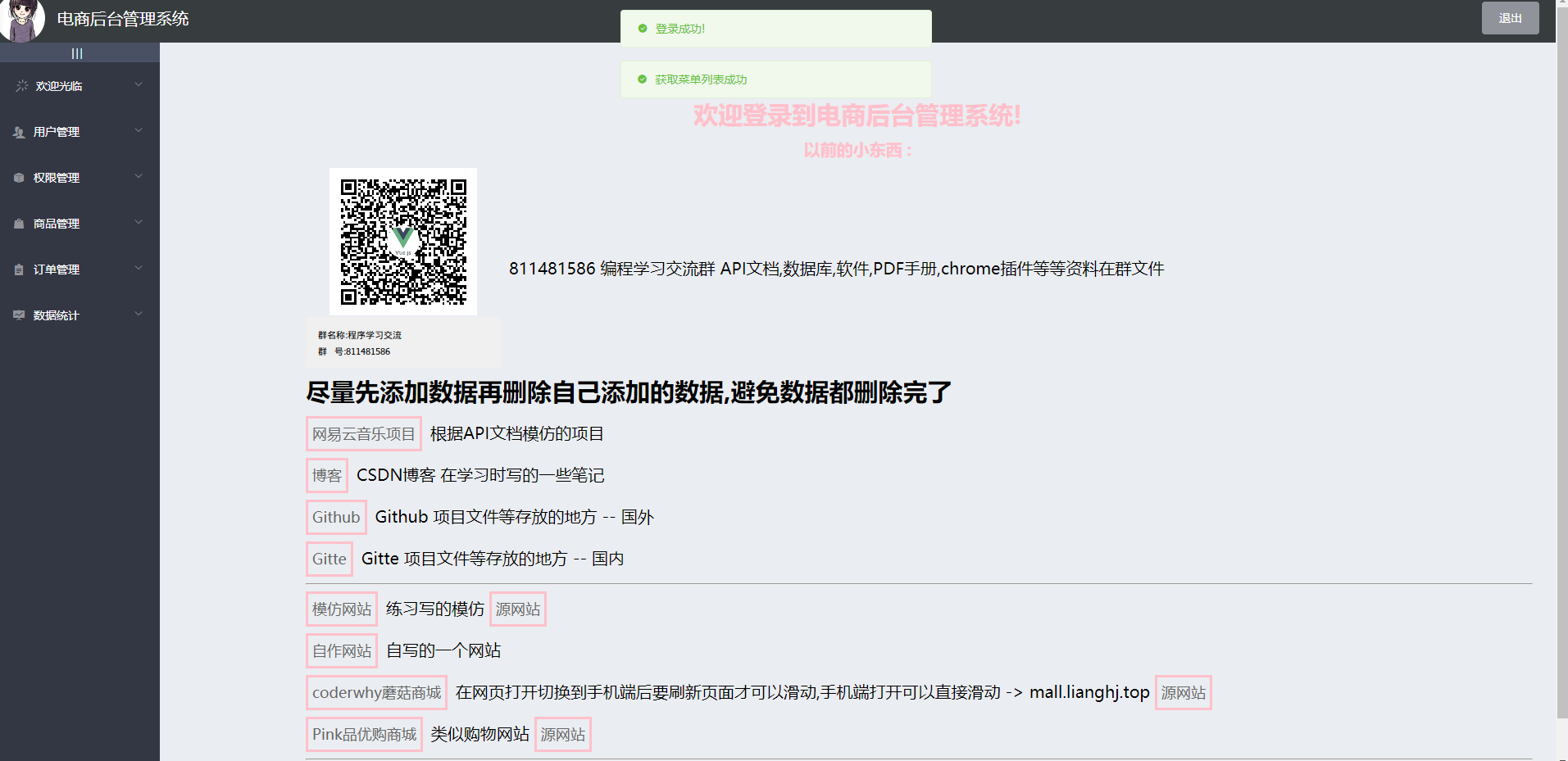Click the CSDN博客 在学习时写的一些笔记 text
The image size is (1568, 761).
[x=480, y=475]
